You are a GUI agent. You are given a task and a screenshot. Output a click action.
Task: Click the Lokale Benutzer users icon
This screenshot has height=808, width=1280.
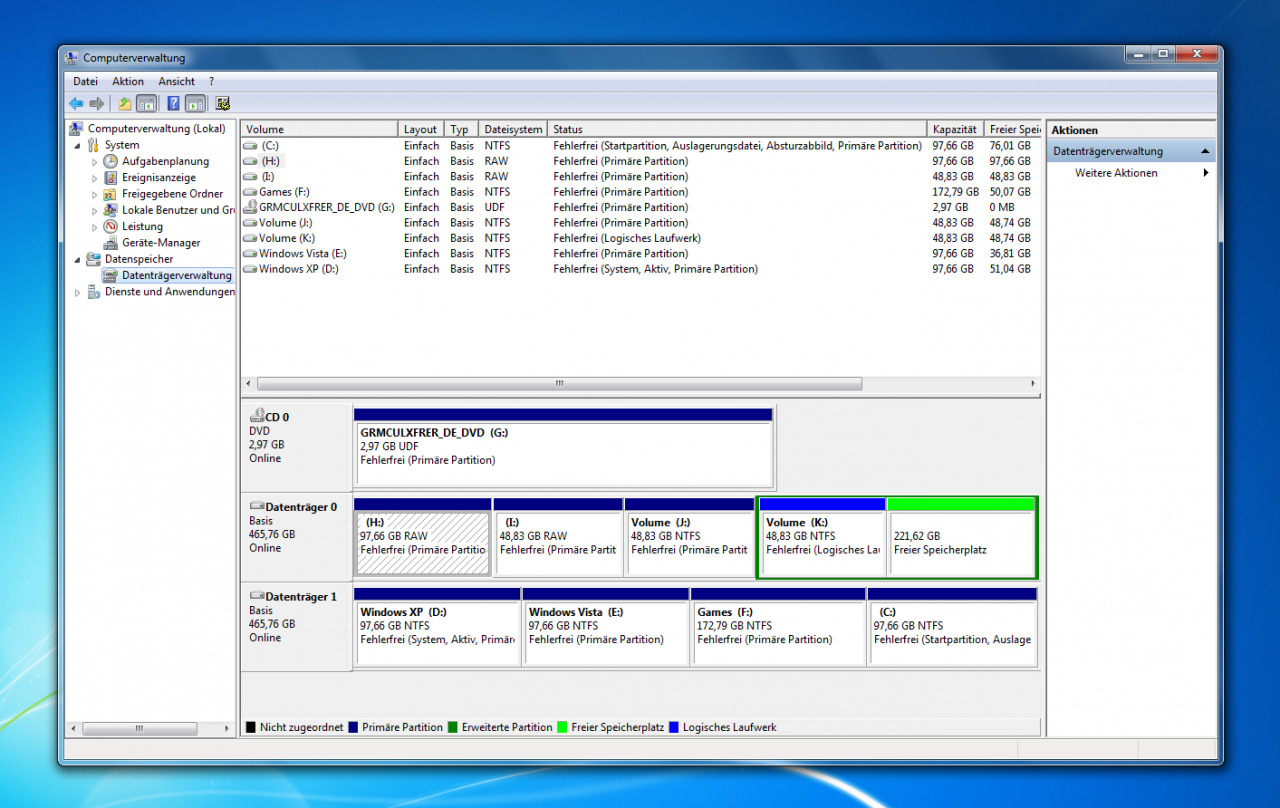click(x=111, y=210)
